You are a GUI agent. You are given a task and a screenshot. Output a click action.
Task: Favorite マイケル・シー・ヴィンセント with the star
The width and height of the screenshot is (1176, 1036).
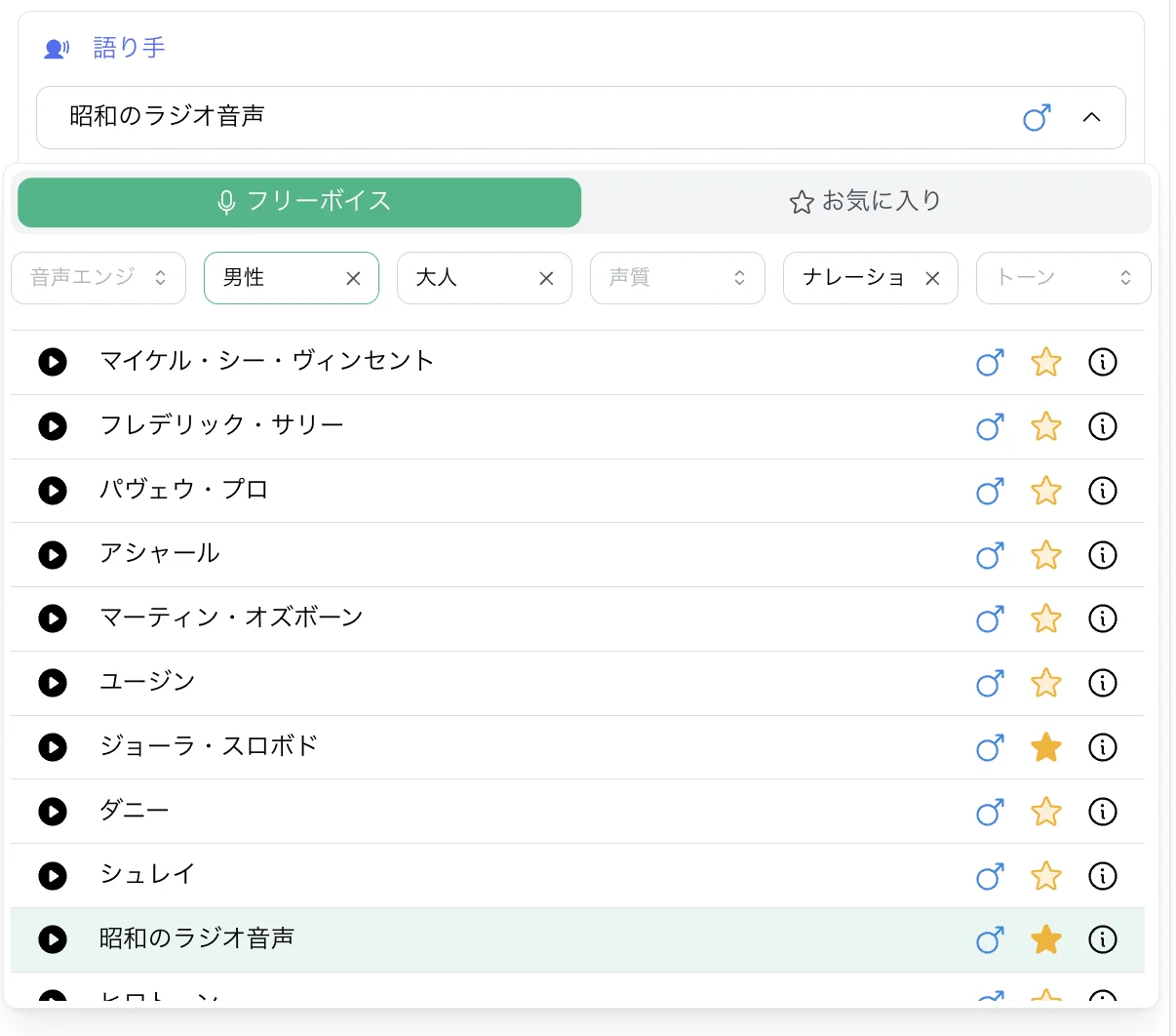tap(1046, 362)
